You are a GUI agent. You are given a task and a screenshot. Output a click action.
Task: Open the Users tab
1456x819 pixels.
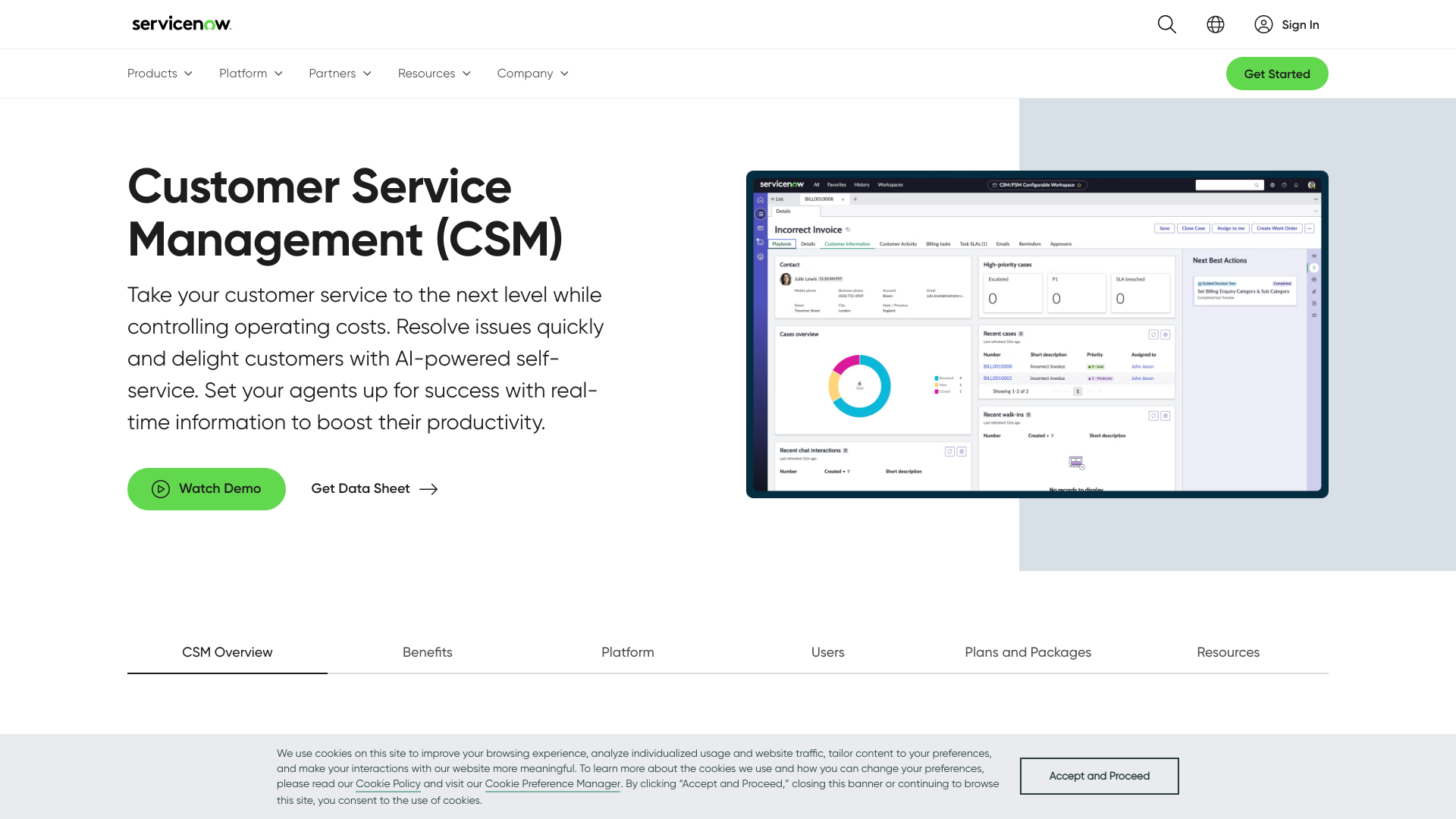[828, 652]
